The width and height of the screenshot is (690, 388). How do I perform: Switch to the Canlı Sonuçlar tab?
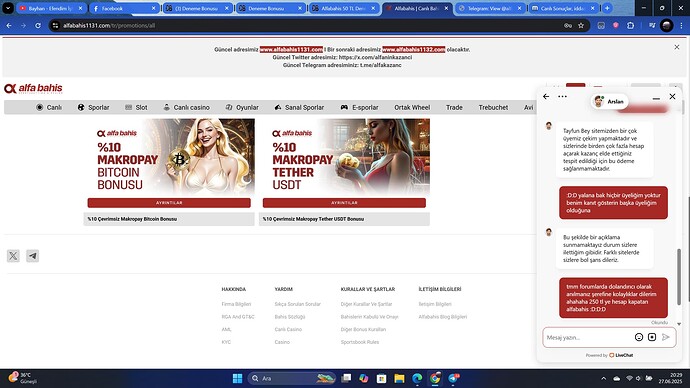click(x=563, y=8)
